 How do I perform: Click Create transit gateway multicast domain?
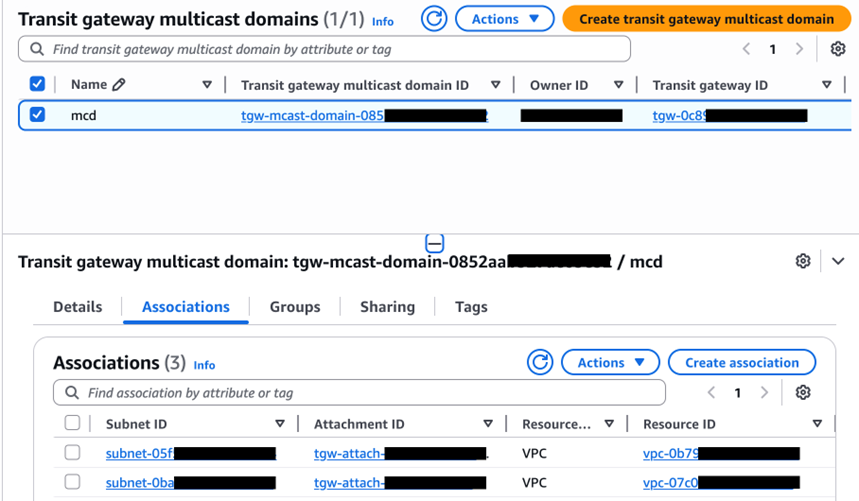click(x=706, y=18)
